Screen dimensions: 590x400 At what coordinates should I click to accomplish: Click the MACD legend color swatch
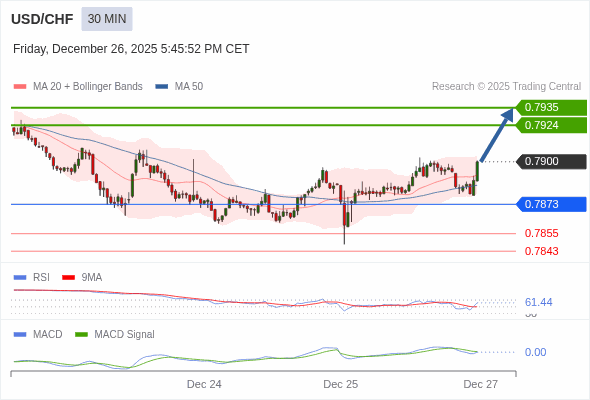pos(20,335)
